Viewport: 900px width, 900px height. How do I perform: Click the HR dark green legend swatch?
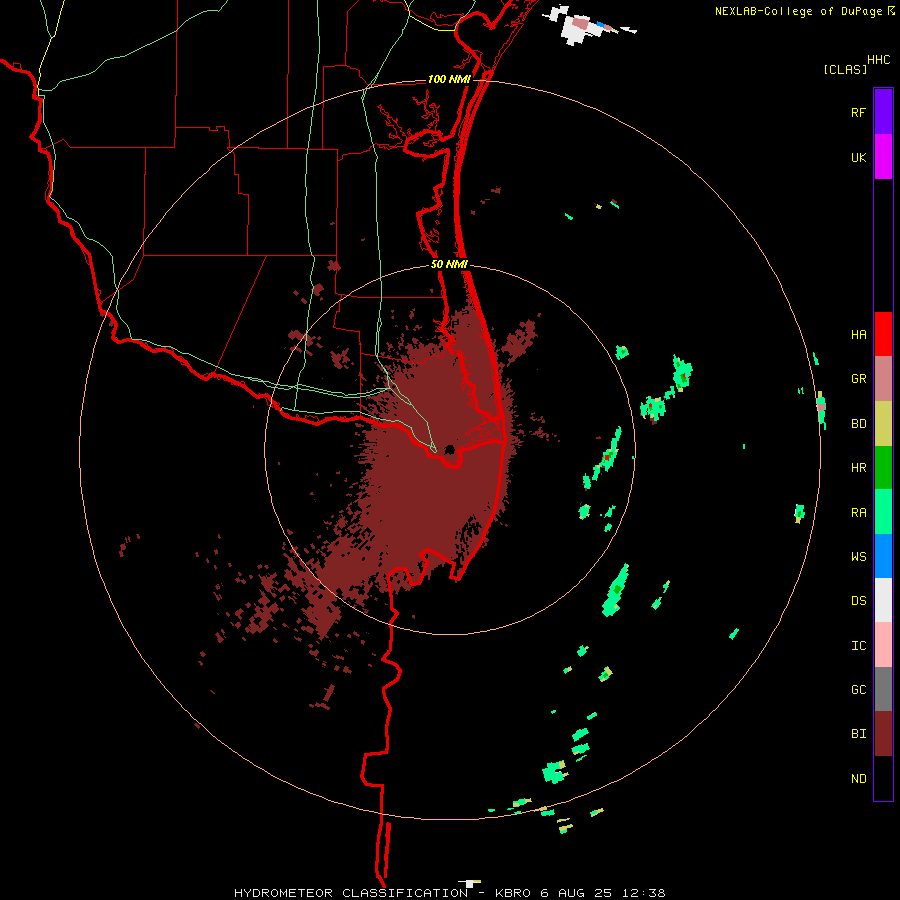pyautogui.click(x=883, y=467)
